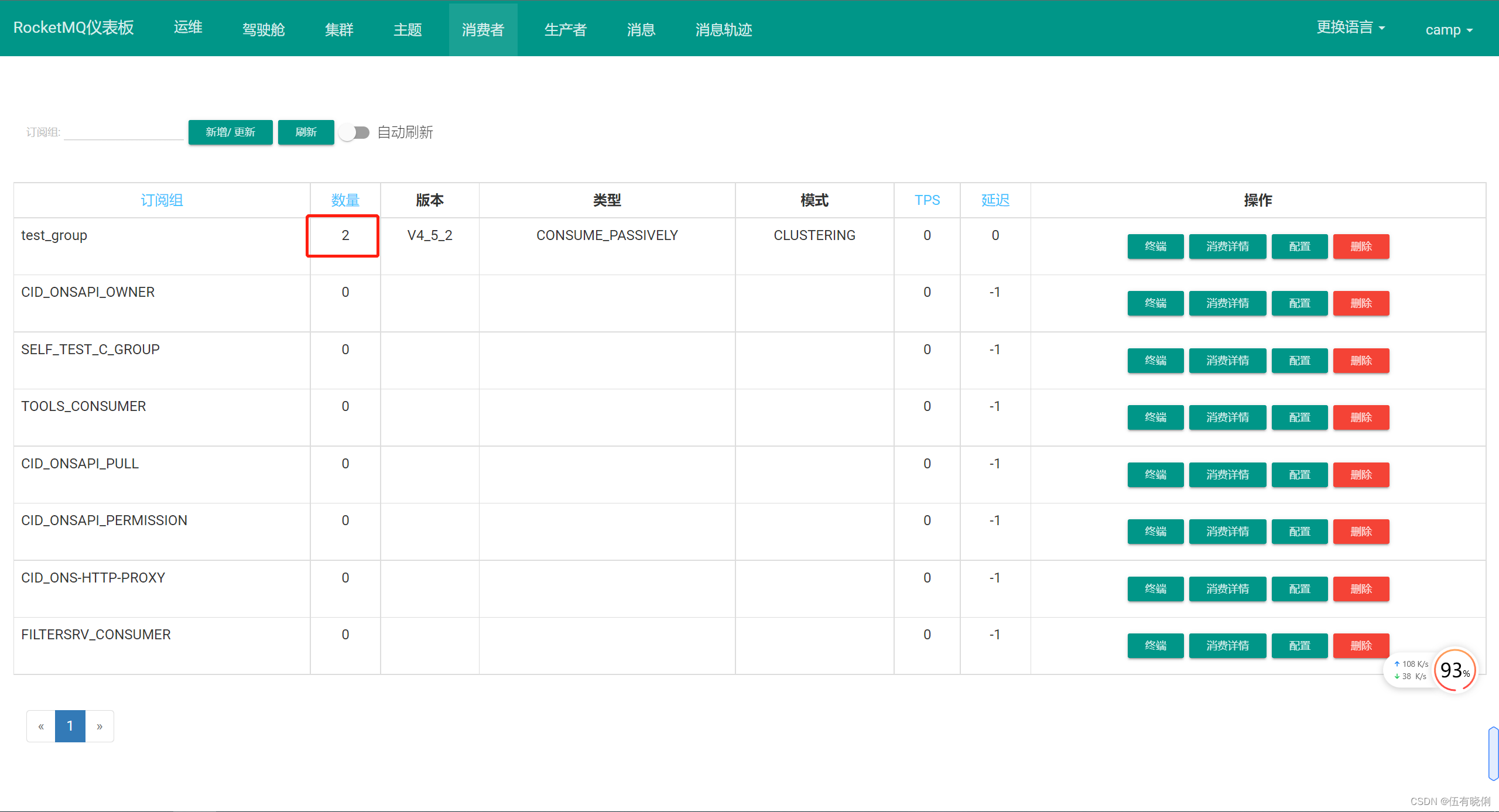Open the camp user dropdown
The image size is (1499, 812).
point(1449,29)
